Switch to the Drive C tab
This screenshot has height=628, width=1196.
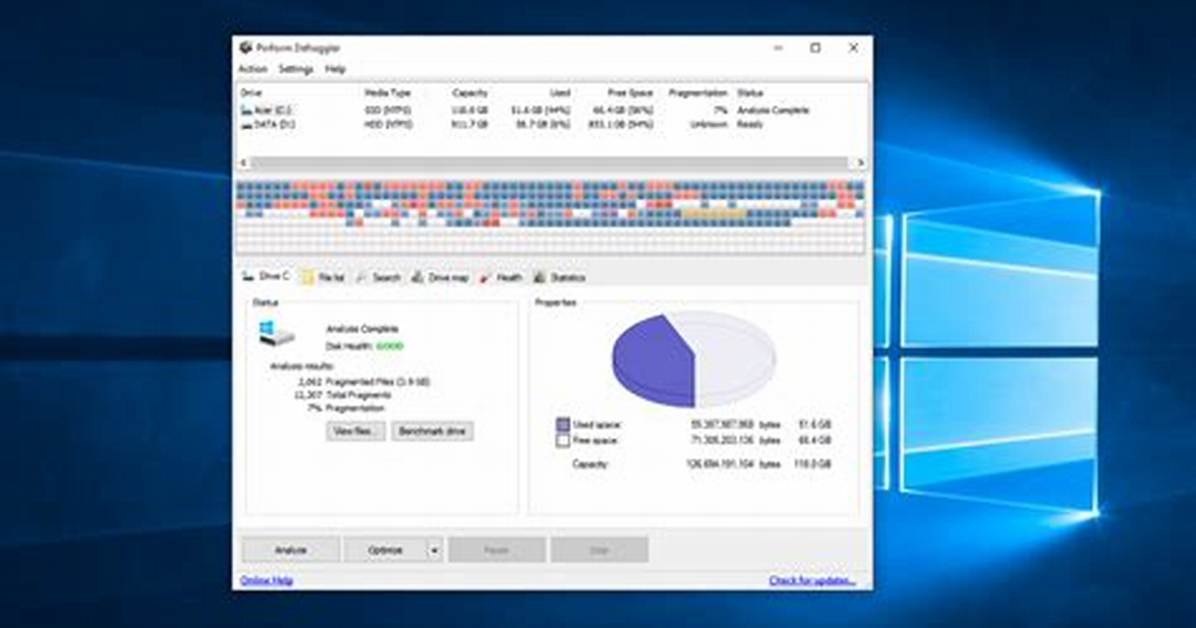[x=266, y=276]
